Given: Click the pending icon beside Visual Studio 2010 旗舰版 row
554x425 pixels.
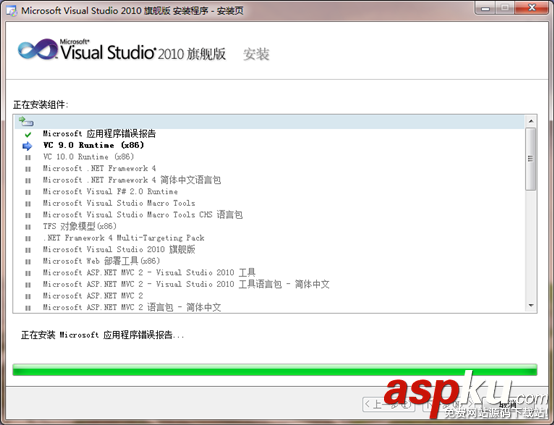Looking at the screenshot, I should pyautogui.click(x=28, y=250).
